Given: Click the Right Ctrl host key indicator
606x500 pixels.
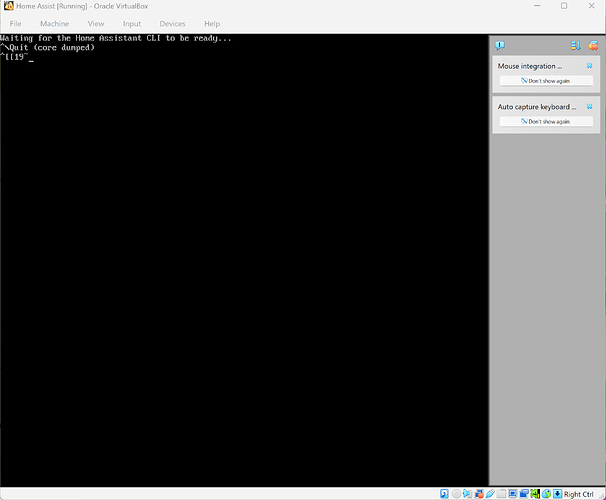Looking at the screenshot, I should click(x=579, y=494).
